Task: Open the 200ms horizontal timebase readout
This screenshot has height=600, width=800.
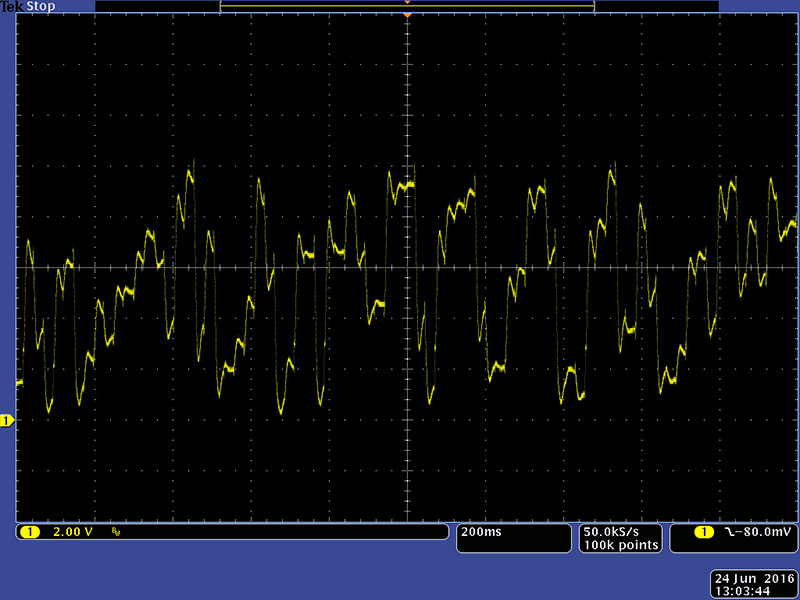Action: pyautogui.click(x=478, y=532)
